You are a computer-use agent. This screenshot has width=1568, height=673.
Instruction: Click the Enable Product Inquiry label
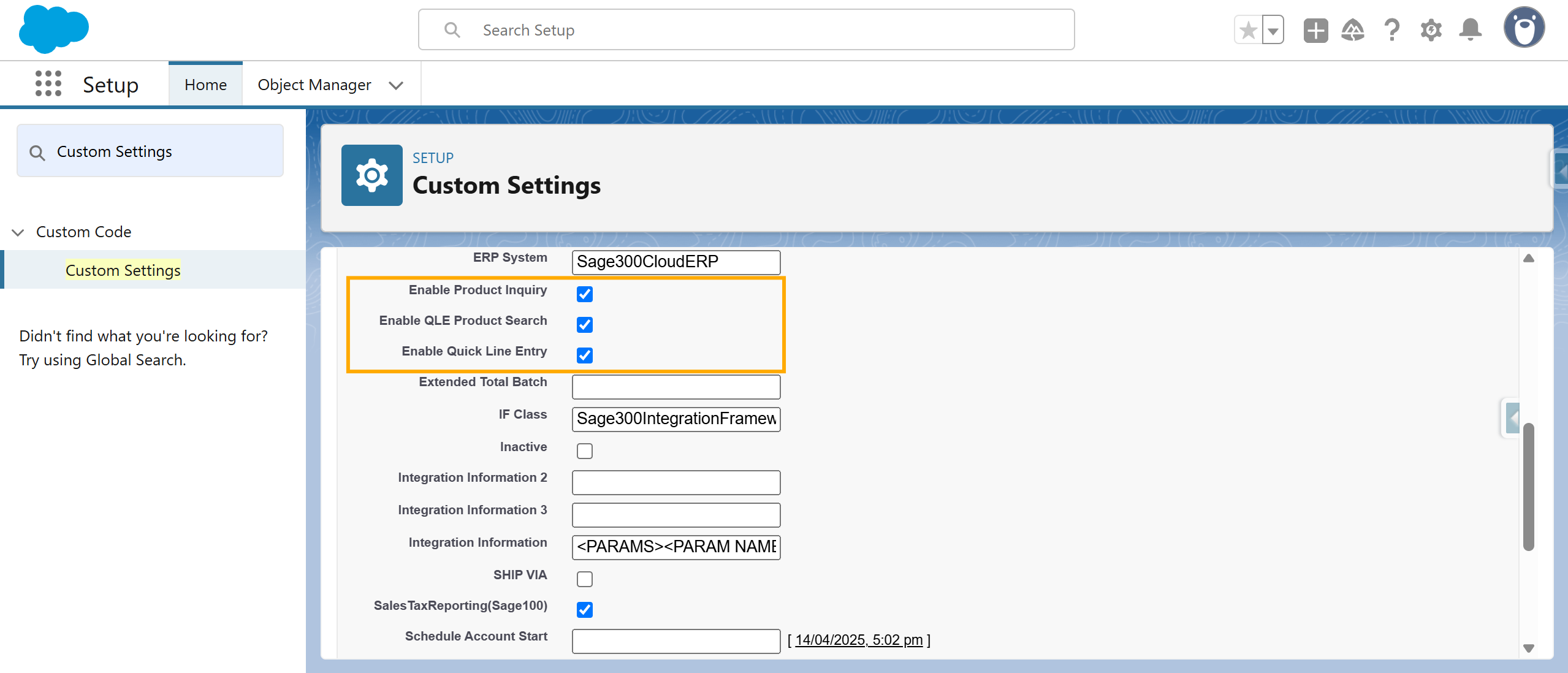tap(478, 290)
